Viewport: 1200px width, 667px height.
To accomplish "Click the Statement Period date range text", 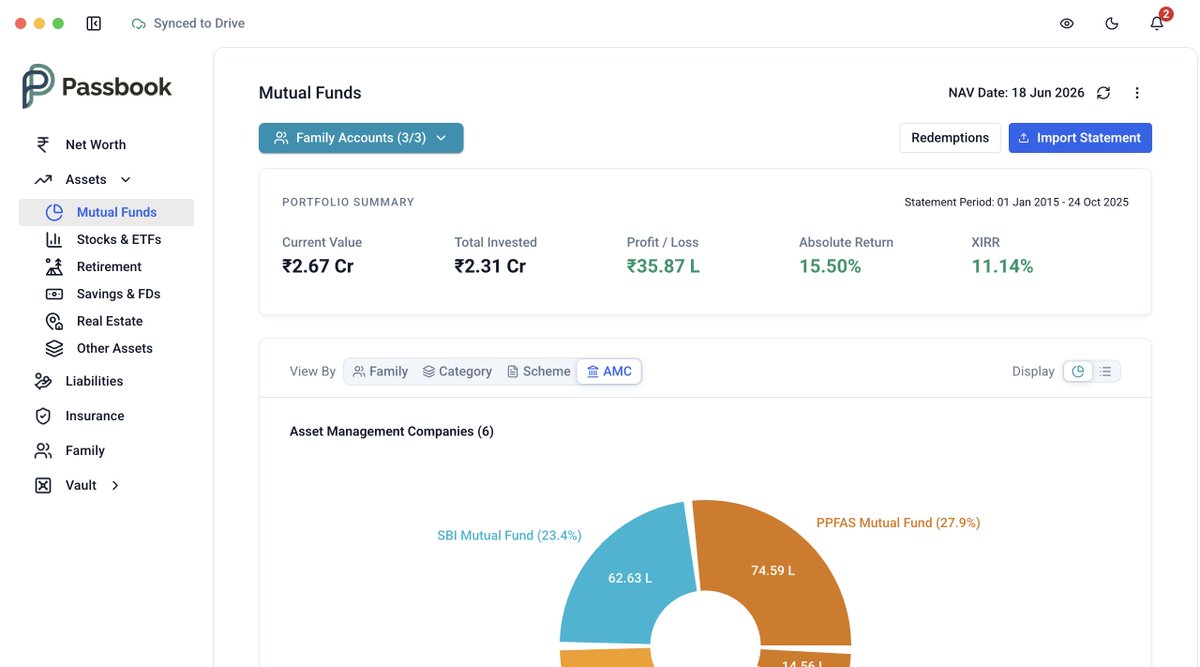I will pos(1016,202).
